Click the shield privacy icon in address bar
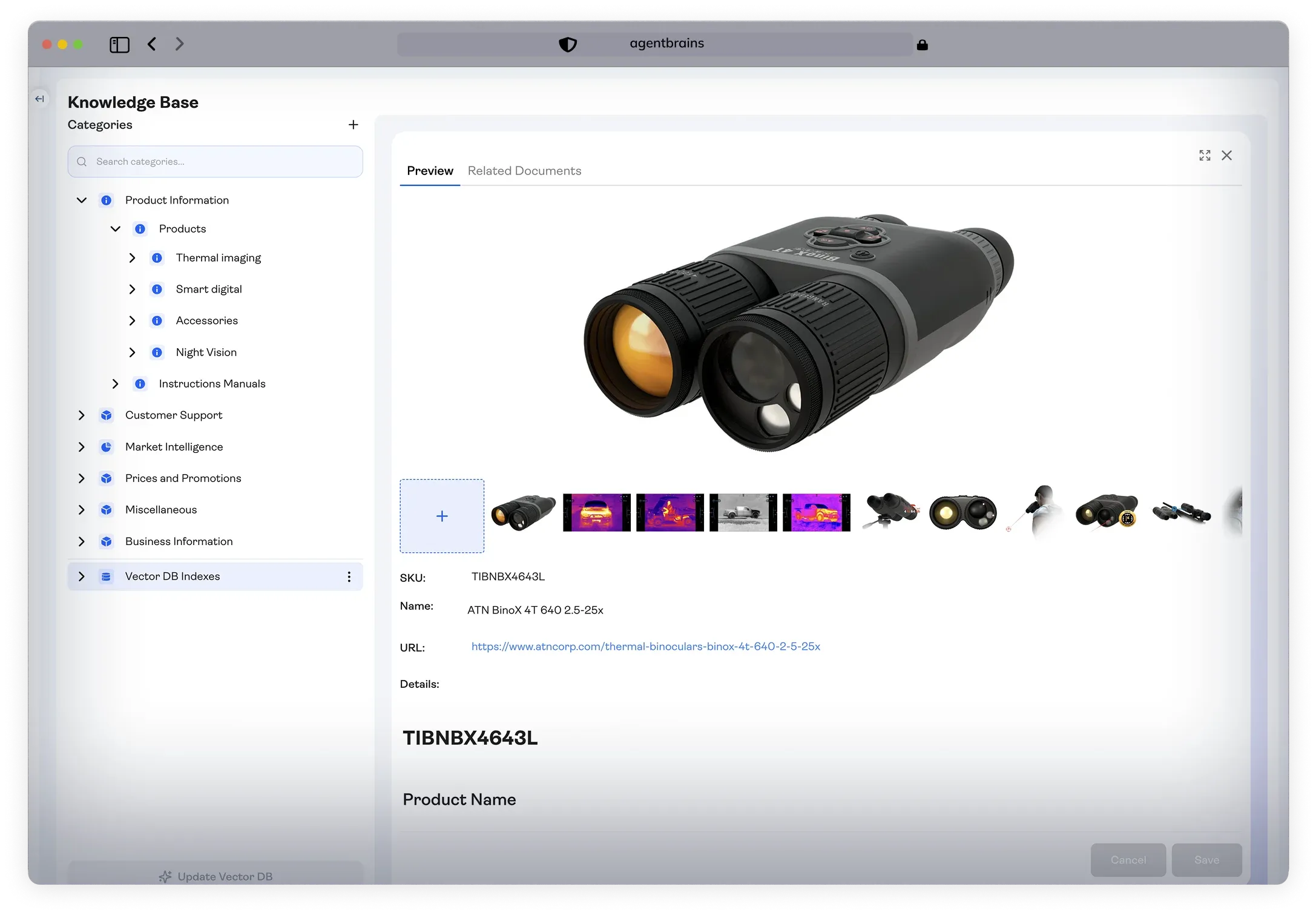Screen dimensions: 1316x915 pyautogui.click(x=567, y=44)
